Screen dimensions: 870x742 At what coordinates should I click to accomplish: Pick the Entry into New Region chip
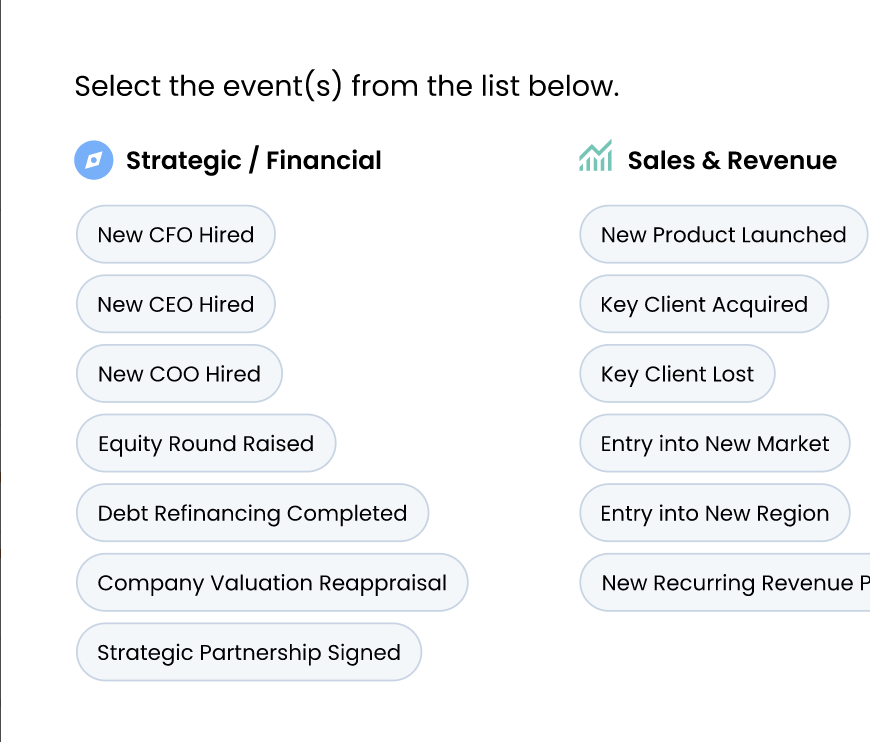click(715, 513)
